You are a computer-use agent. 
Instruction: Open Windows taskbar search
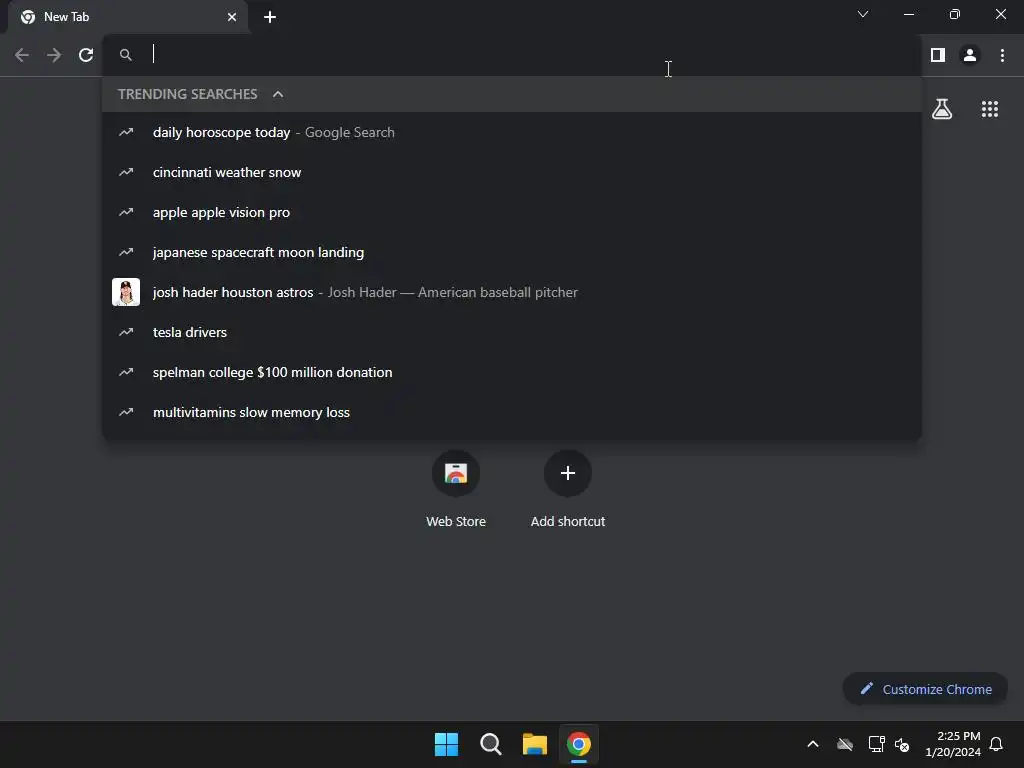tap(490, 744)
